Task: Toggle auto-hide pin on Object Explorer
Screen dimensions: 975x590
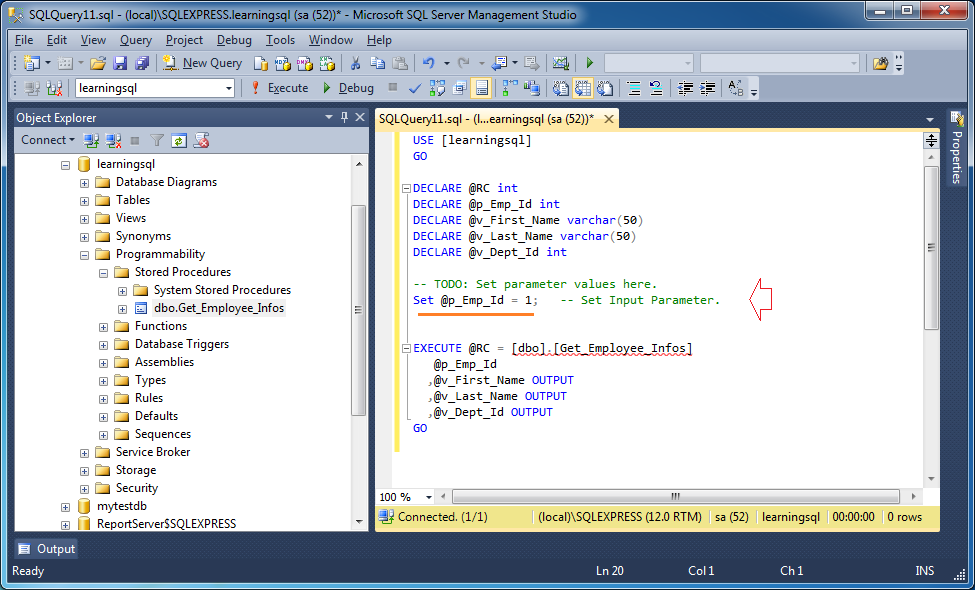Action: click(x=344, y=117)
